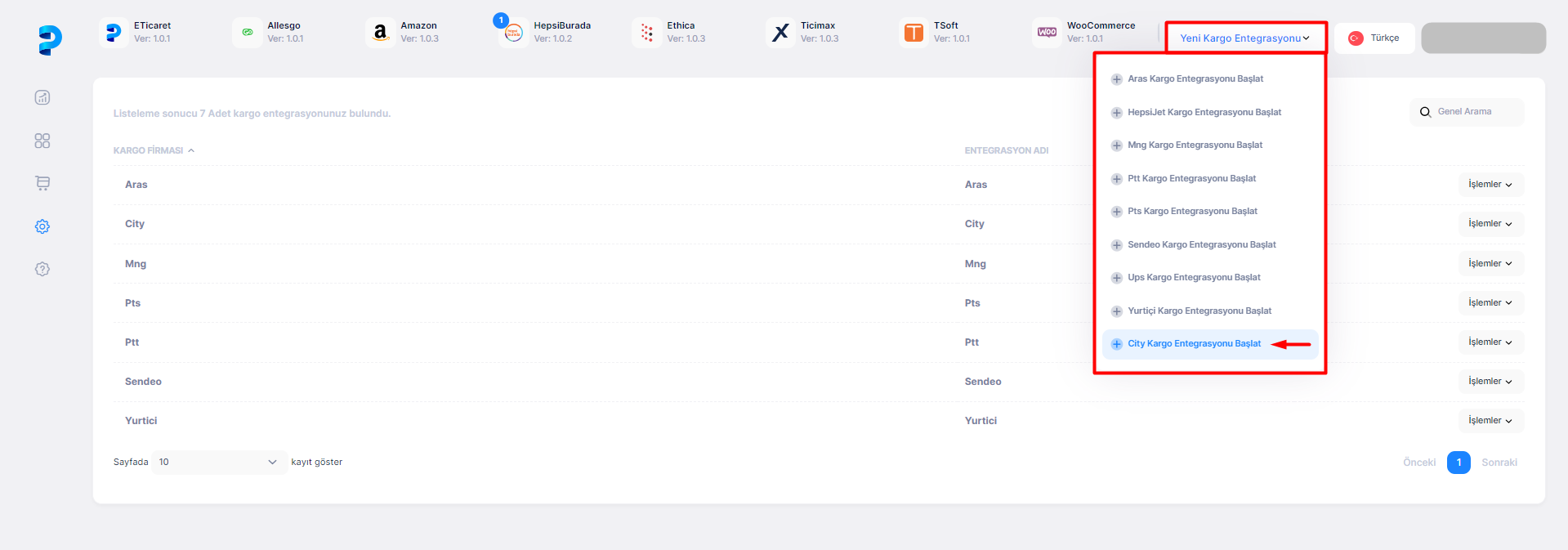
Task: Click the Amazon integration icon
Action: (380, 33)
